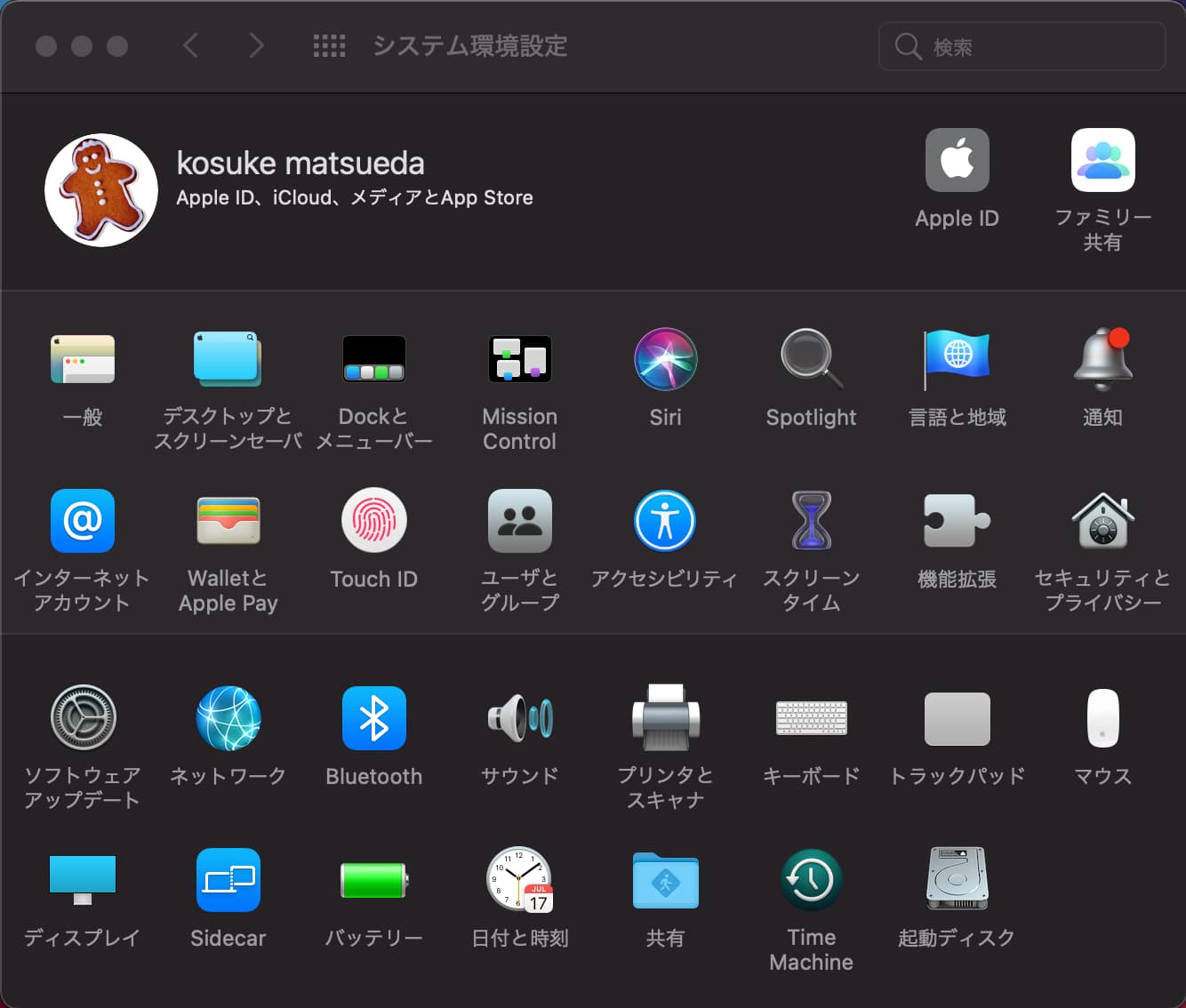Open 日付と時刻 settings
The width and height of the screenshot is (1186, 1008).
coord(520,880)
